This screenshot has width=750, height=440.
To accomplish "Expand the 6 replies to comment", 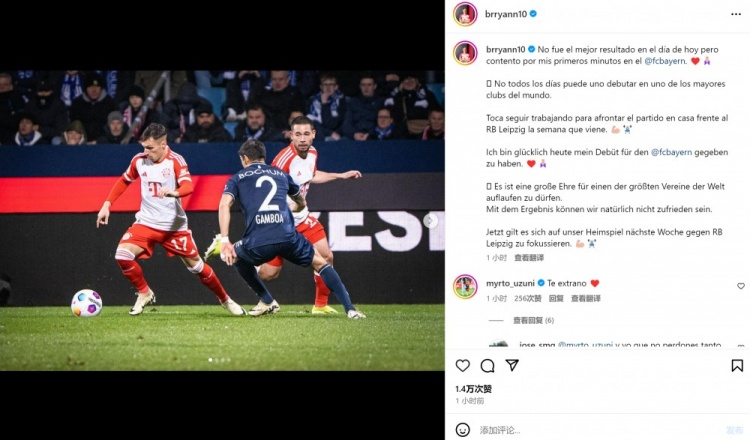I will (x=533, y=320).
